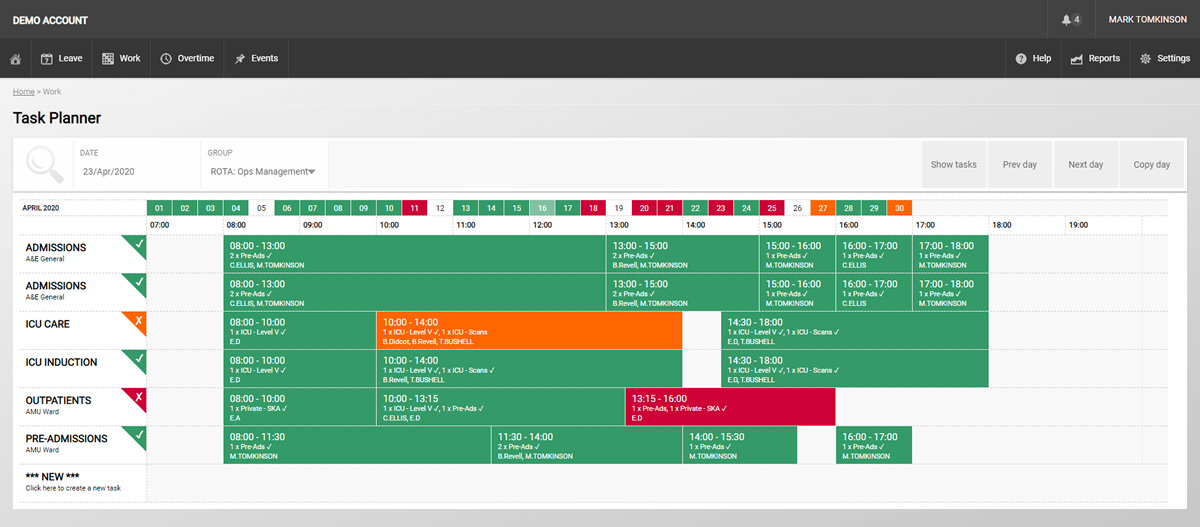Select day 01 in the April calendar strip
Viewport: 1200px width, 527px height.
pyautogui.click(x=159, y=208)
